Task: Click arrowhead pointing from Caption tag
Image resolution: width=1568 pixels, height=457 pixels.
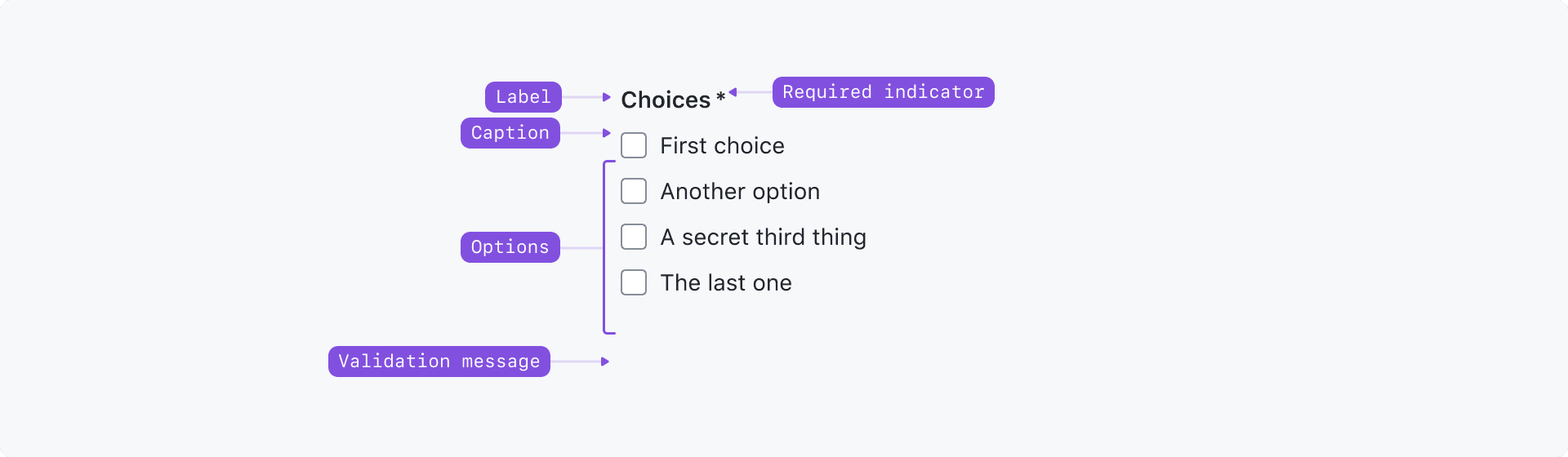Action: pos(606,133)
